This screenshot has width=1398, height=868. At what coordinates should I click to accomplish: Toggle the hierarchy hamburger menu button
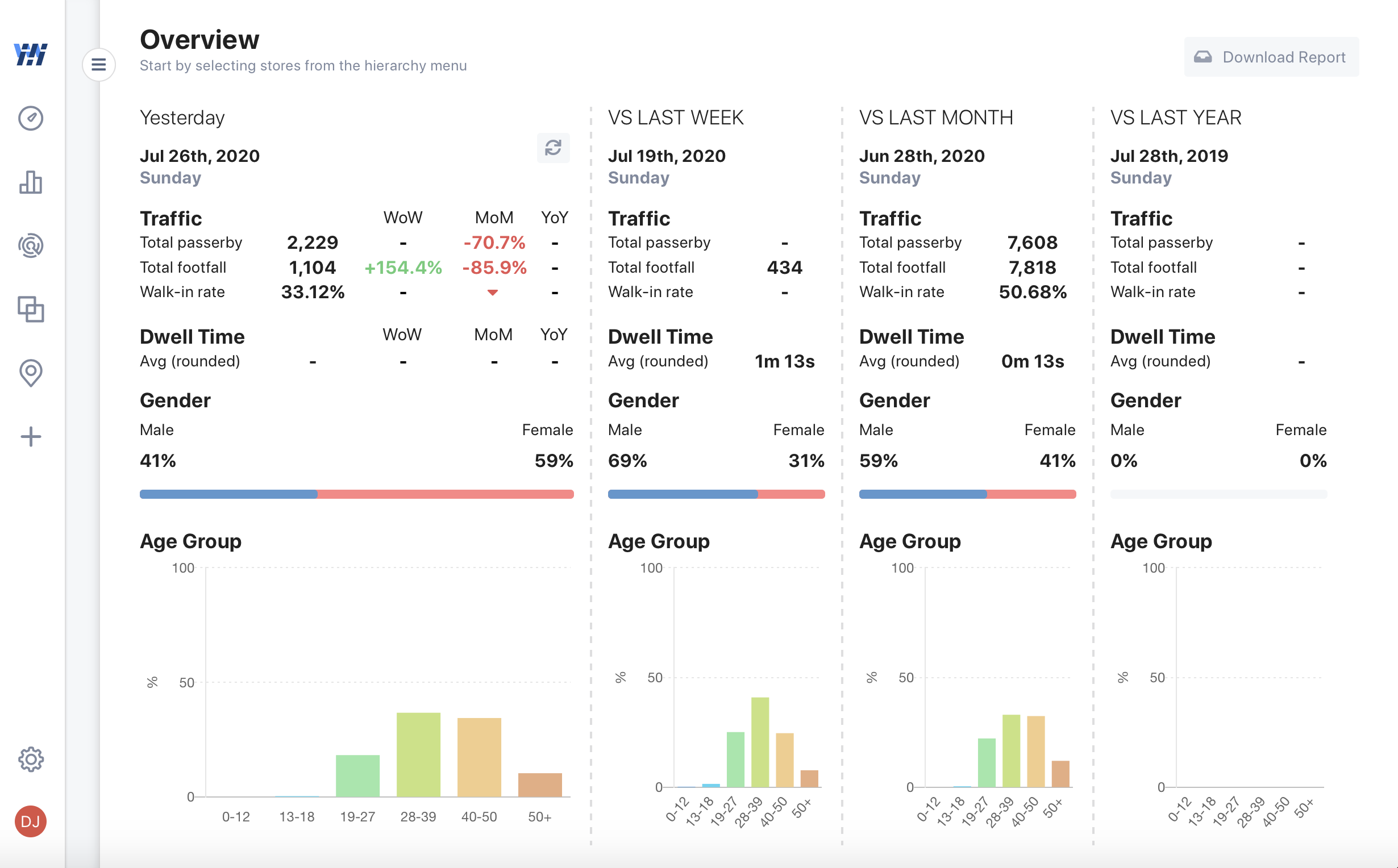(99, 64)
